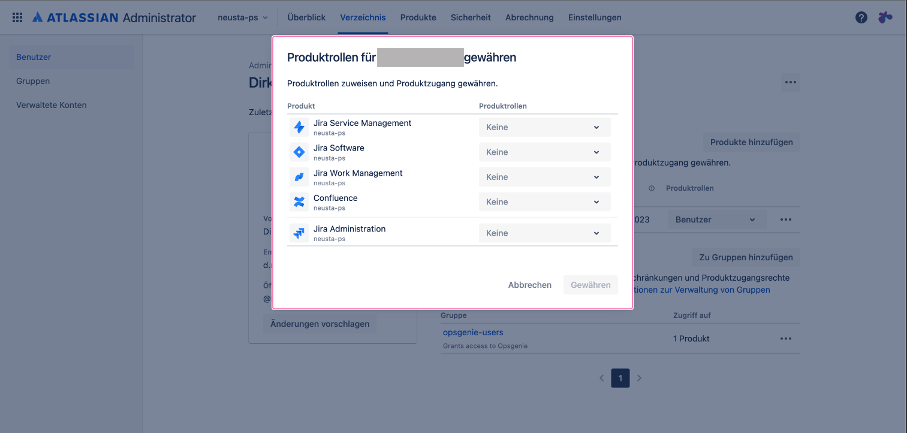Screen dimensions: 908x434
Task: Click the Produkt column header in dialog
Action: (301, 106)
